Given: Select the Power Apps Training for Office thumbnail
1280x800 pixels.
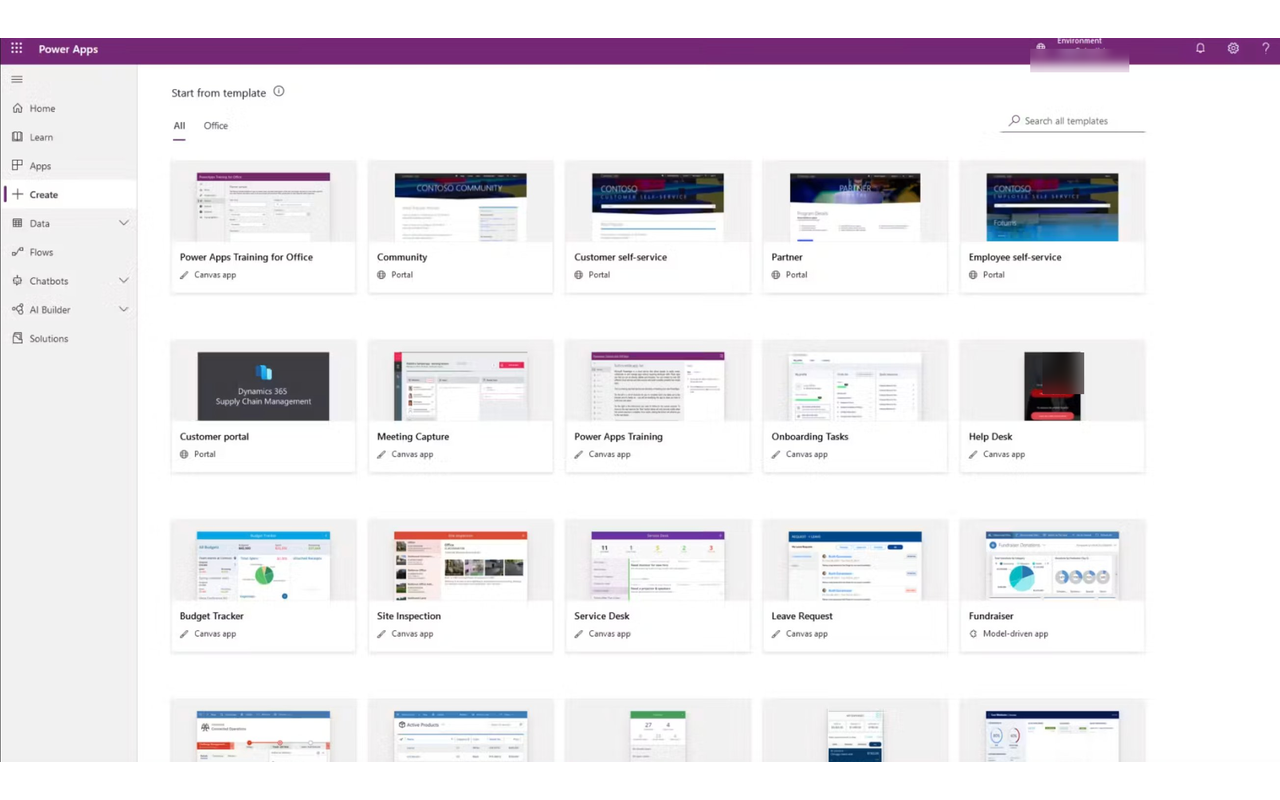Looking at the screenshot, I should 263,206.
